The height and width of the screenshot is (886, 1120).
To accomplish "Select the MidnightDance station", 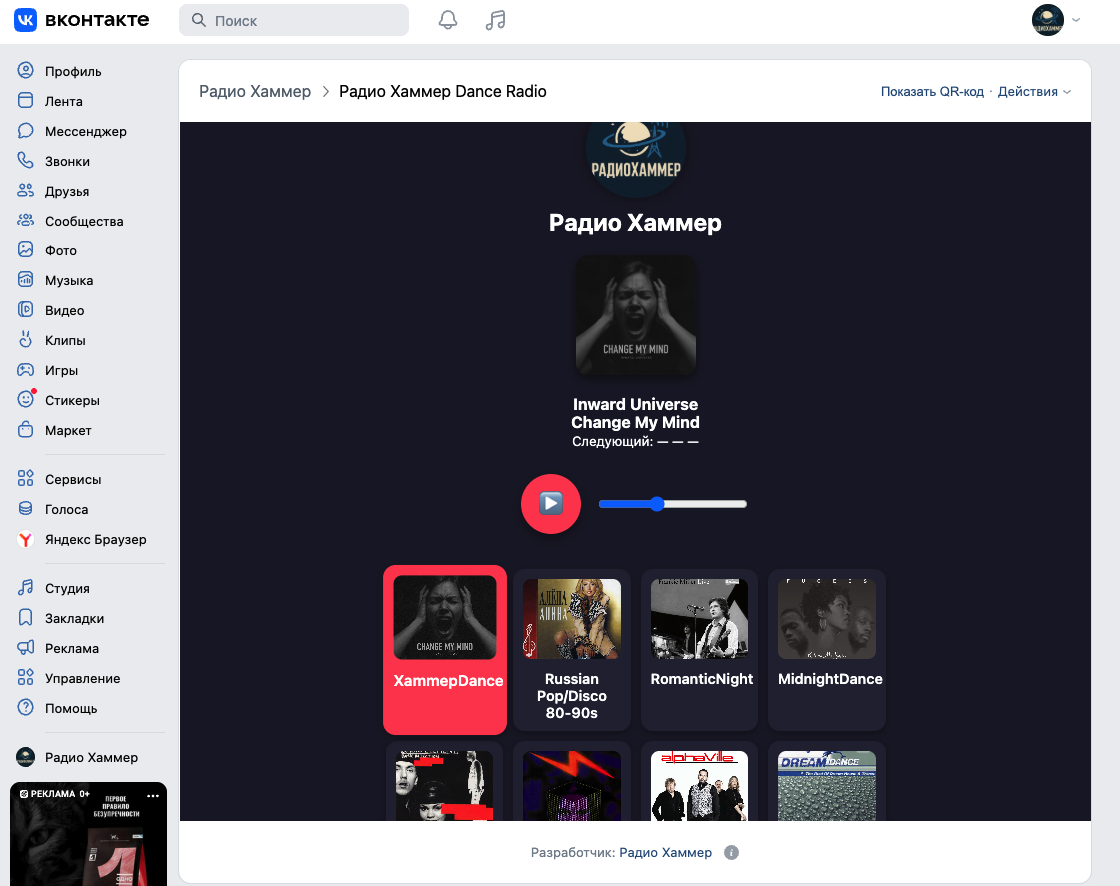I will point(827,649).
